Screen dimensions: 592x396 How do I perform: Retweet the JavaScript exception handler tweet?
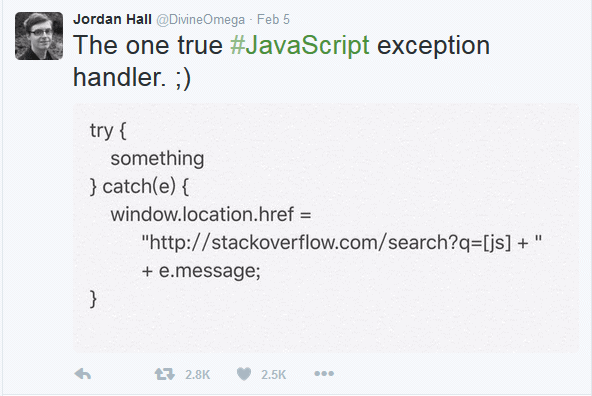tap(165, 374)
